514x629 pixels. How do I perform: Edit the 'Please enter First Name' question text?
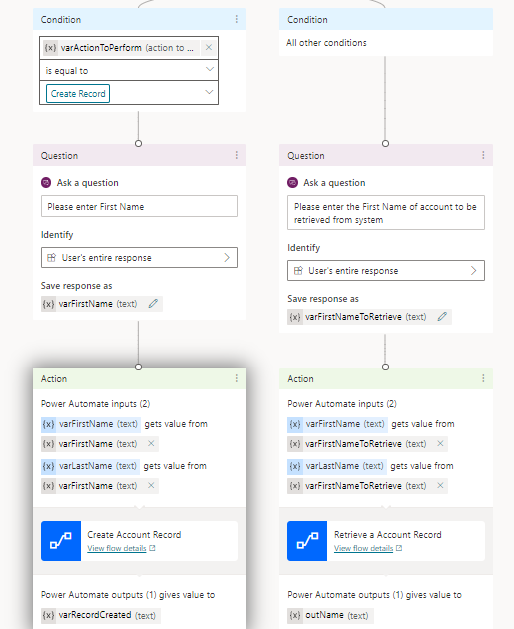(139, 207)
